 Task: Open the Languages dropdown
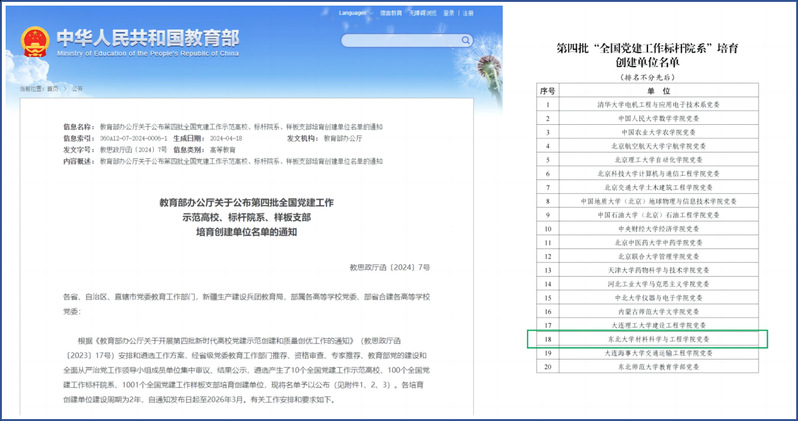pyautogui.click(x=354, y=13)
